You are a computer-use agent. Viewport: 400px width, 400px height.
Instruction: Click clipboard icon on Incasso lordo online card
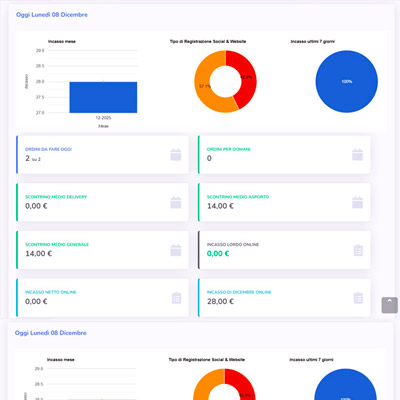click(x=358, y=250)
